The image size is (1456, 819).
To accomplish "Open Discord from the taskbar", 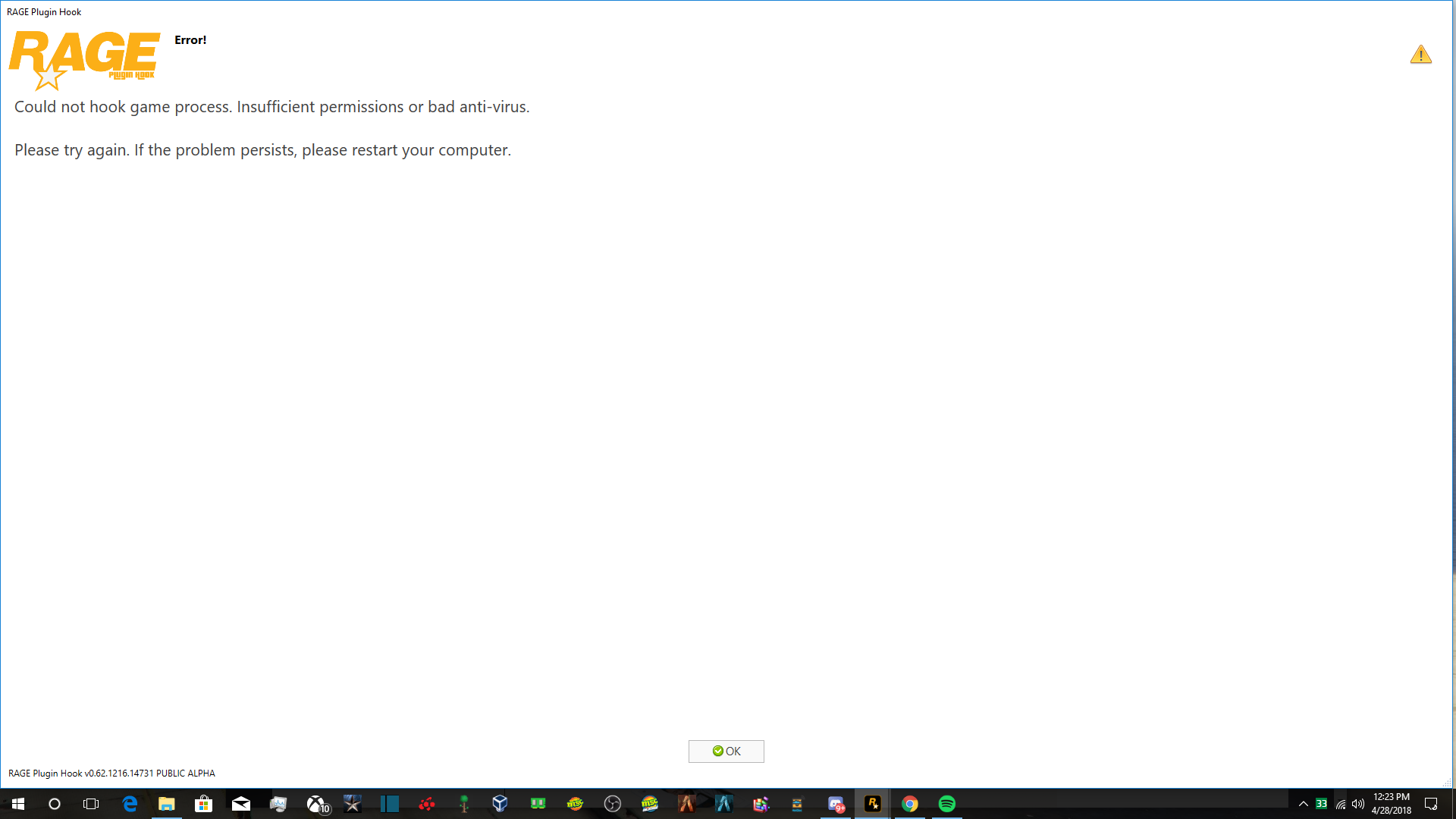I will [836, 804].
